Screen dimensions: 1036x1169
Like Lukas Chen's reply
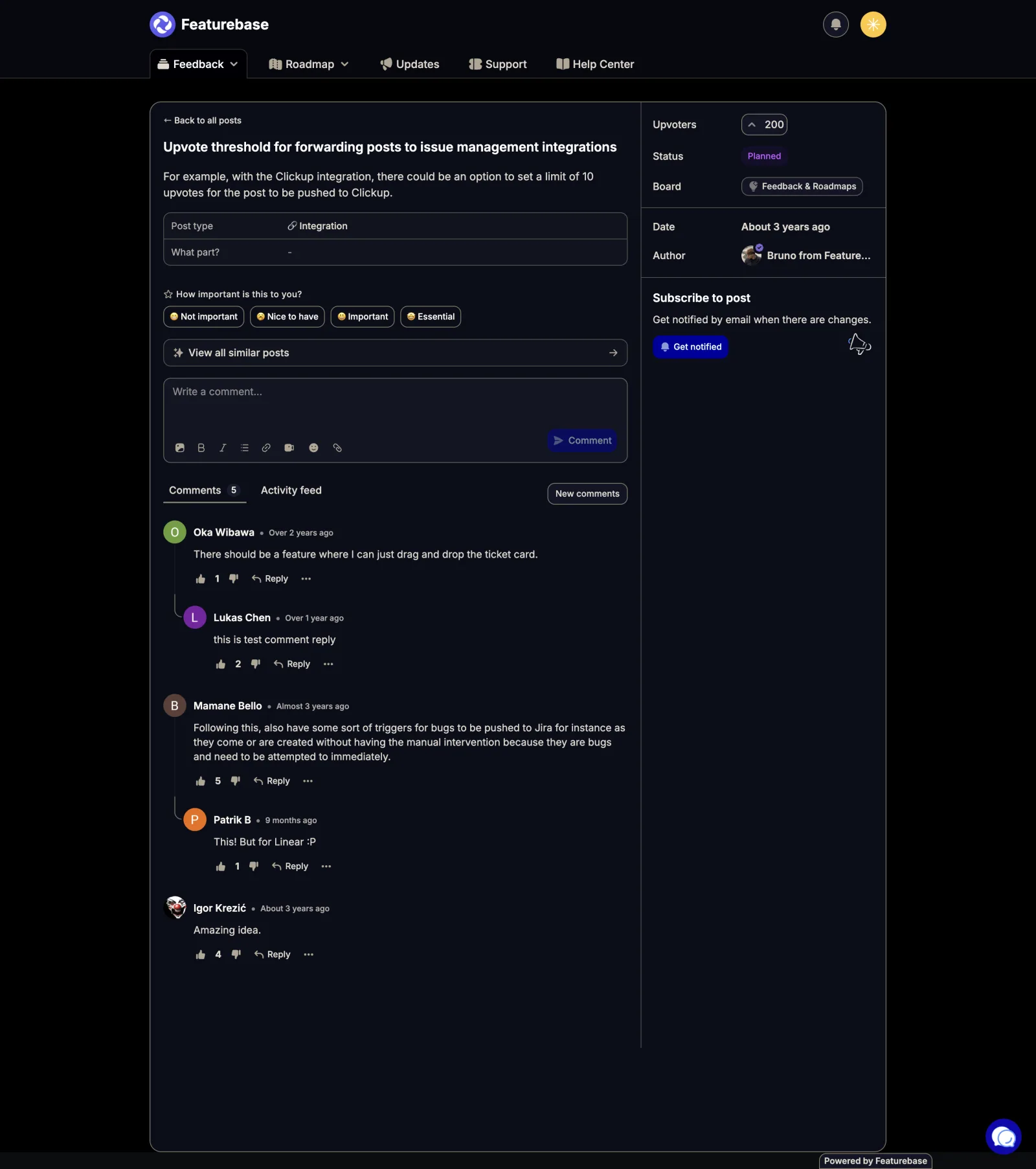pyautogui.click(x=221, y=664)
